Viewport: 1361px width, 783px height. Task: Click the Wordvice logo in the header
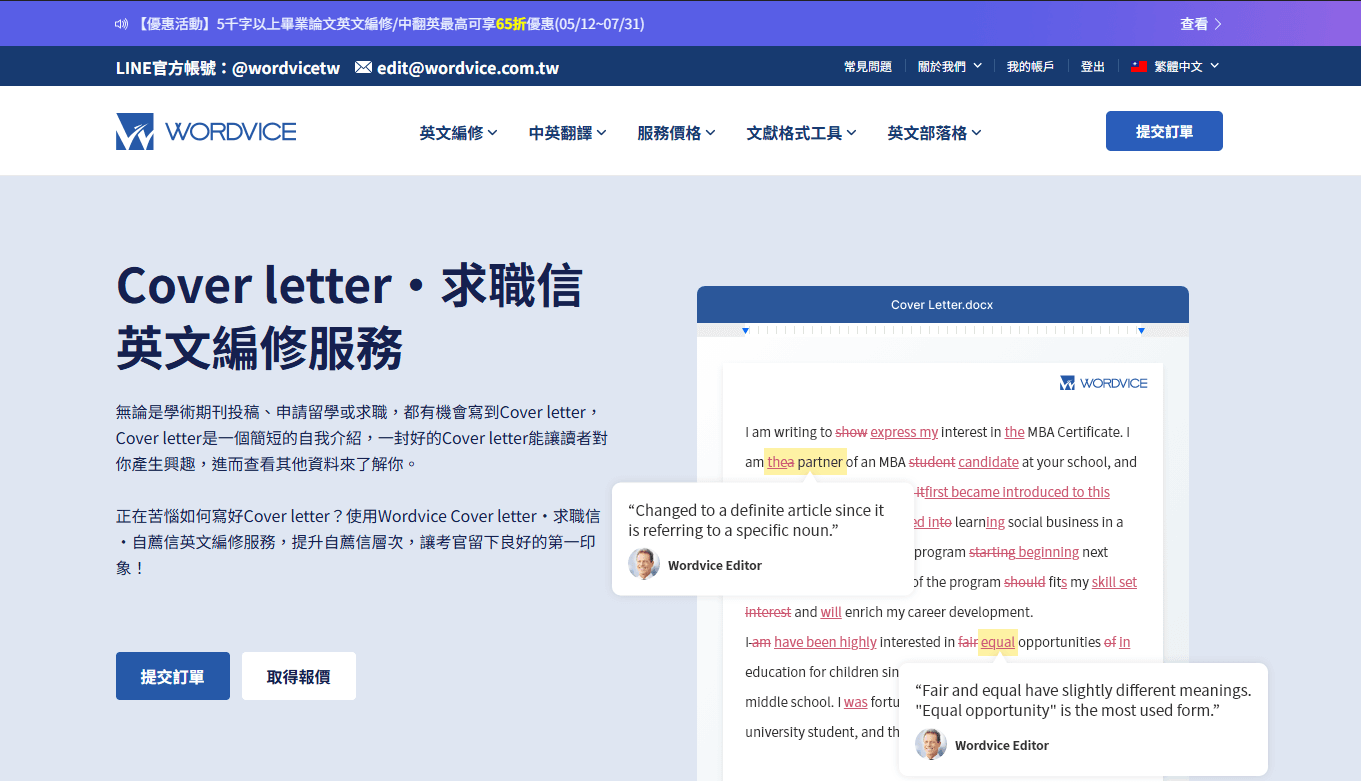205,130
